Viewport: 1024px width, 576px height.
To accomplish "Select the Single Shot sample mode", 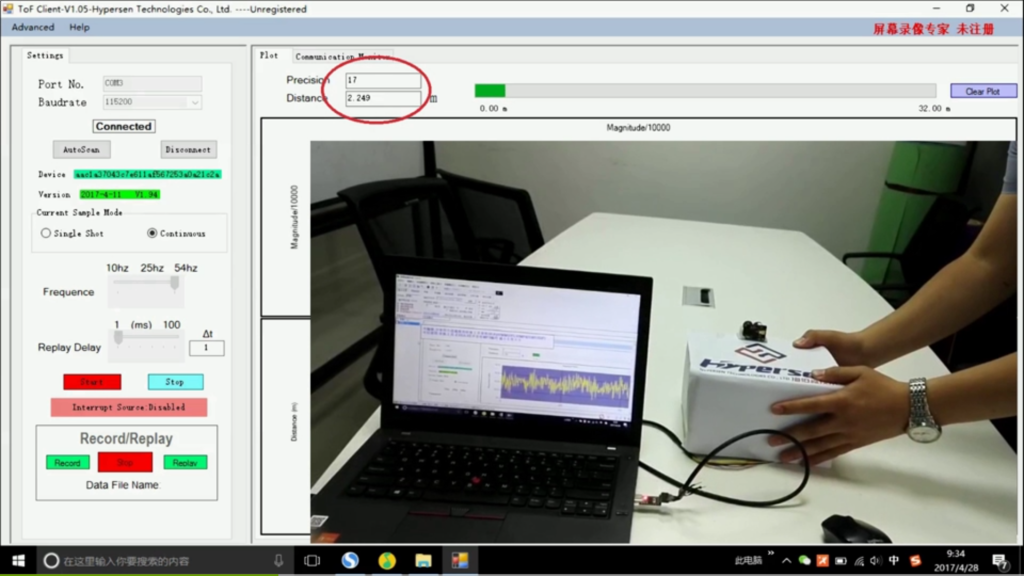I will coord(46,233).
